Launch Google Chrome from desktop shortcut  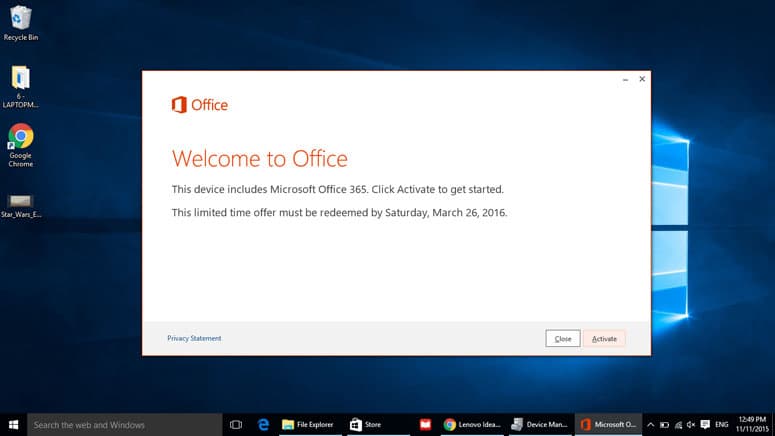tap(20, 145)
